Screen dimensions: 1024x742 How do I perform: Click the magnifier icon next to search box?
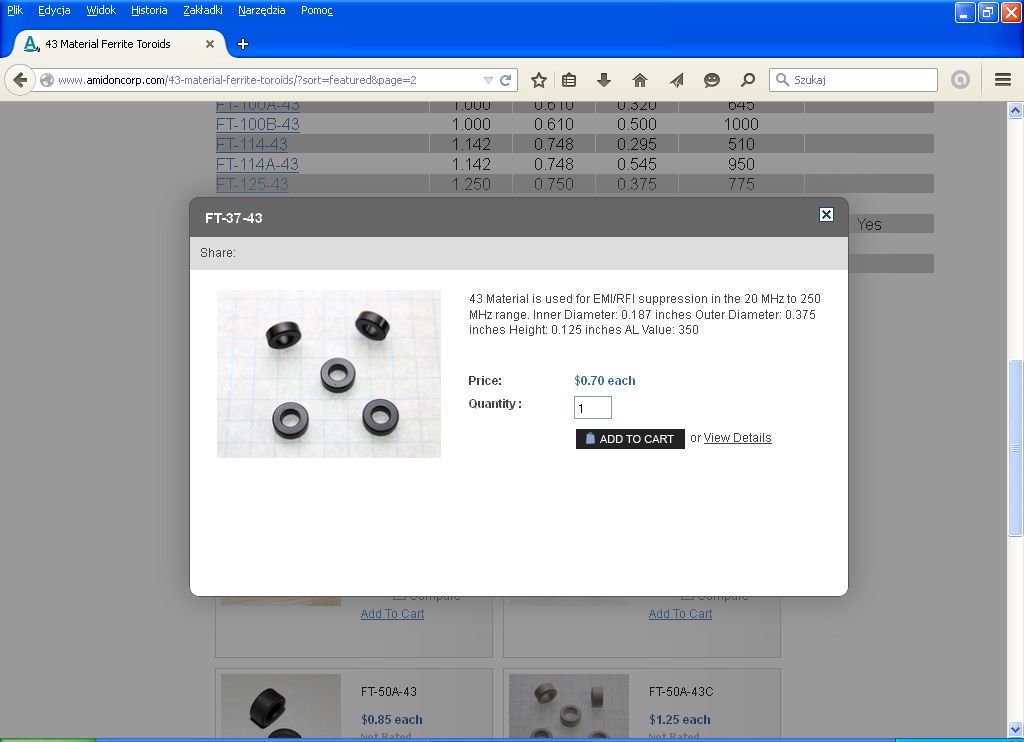pos(747,80)
